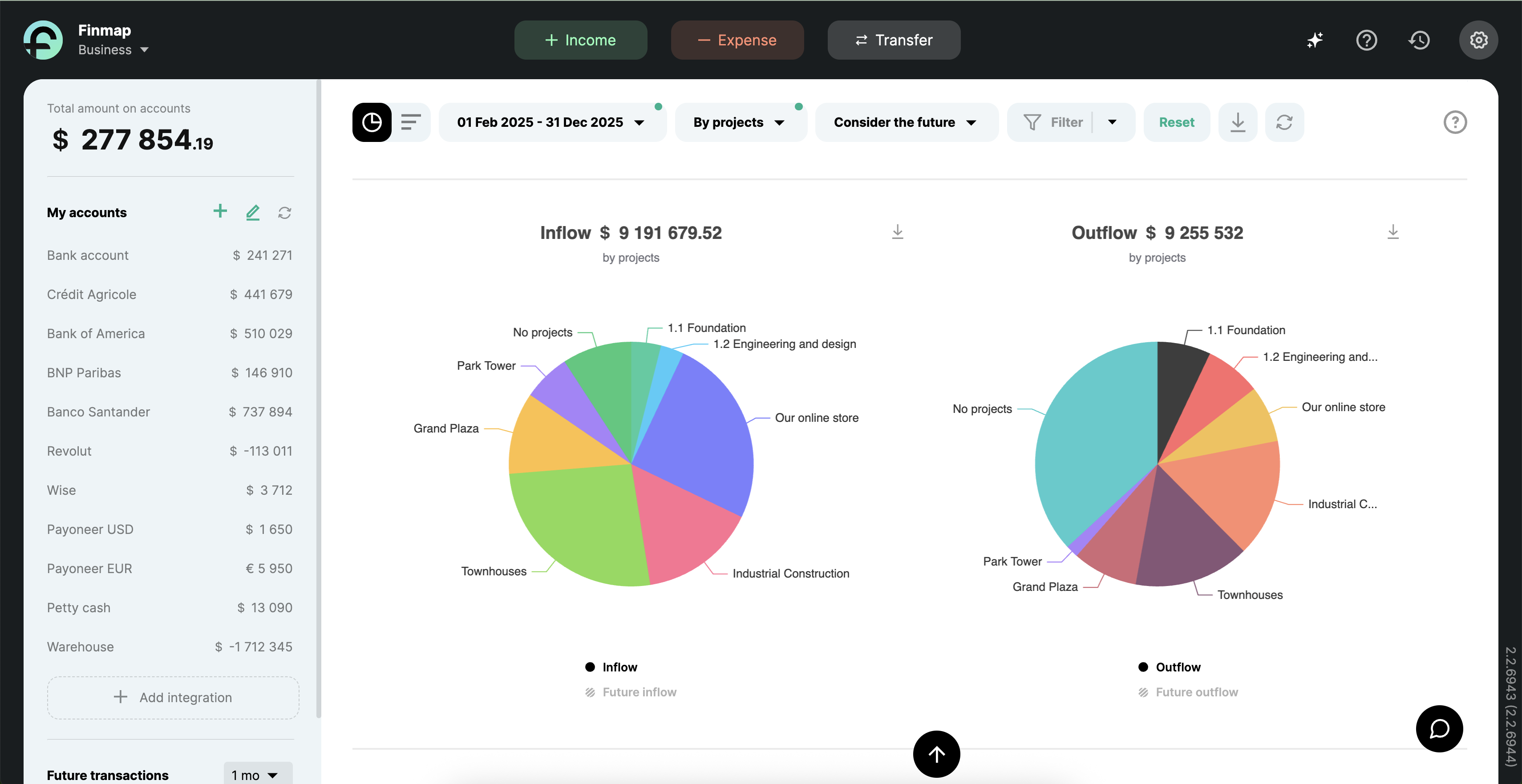
Task: Switch to bar list chart view
Action: [x=411, y=122]
